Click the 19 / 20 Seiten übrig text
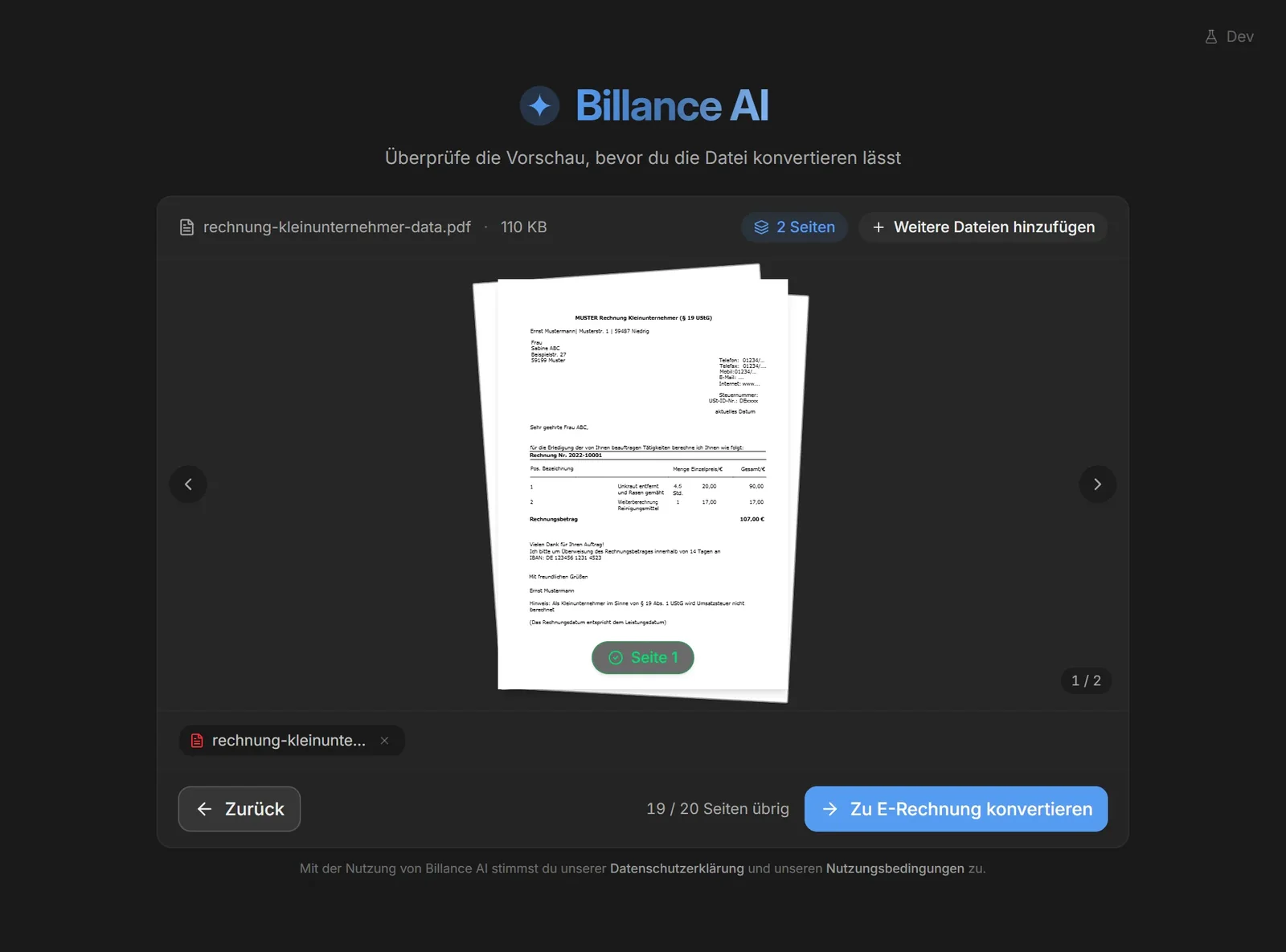The image size is (1286, 952). 718,809
